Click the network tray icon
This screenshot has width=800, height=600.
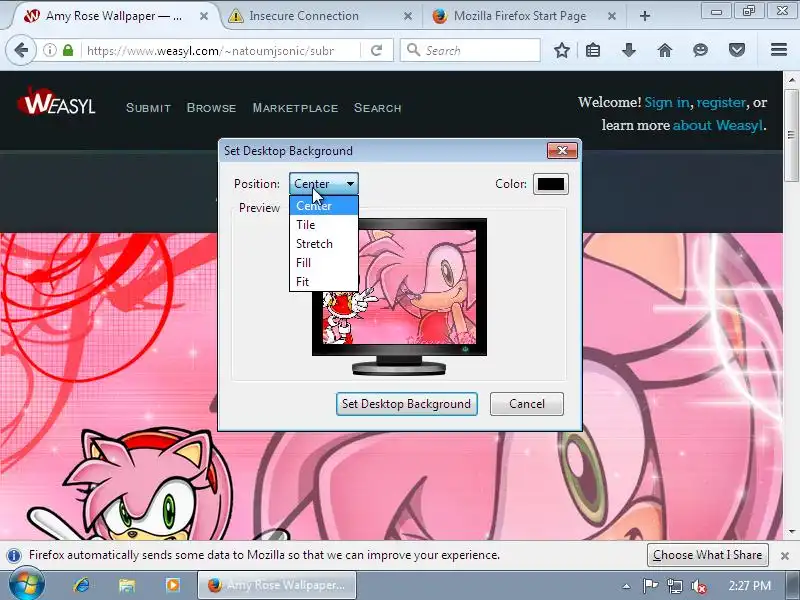coord(674,586)
